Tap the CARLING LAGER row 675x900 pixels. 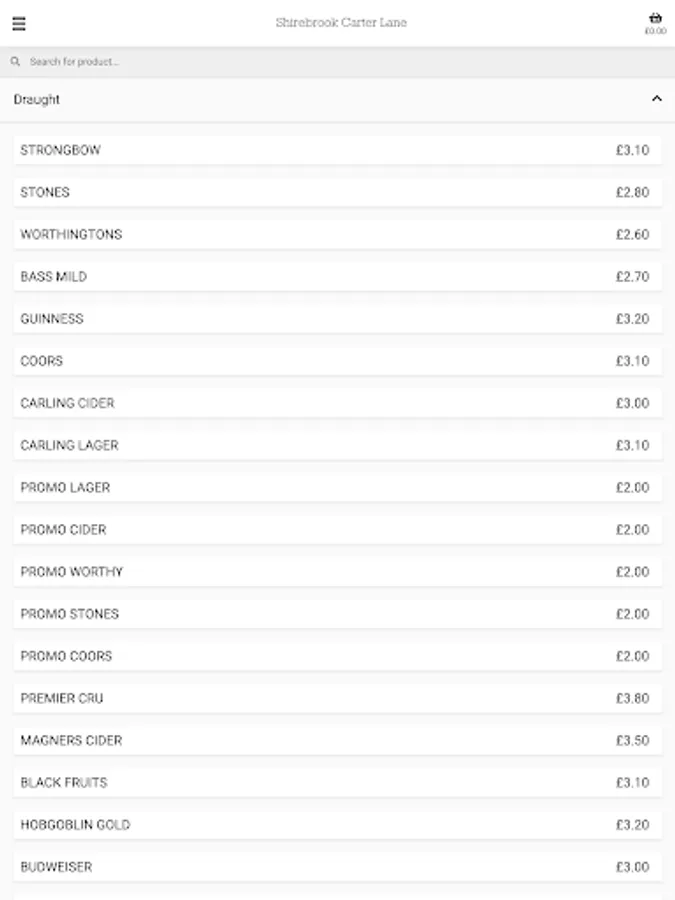point(337,445)
